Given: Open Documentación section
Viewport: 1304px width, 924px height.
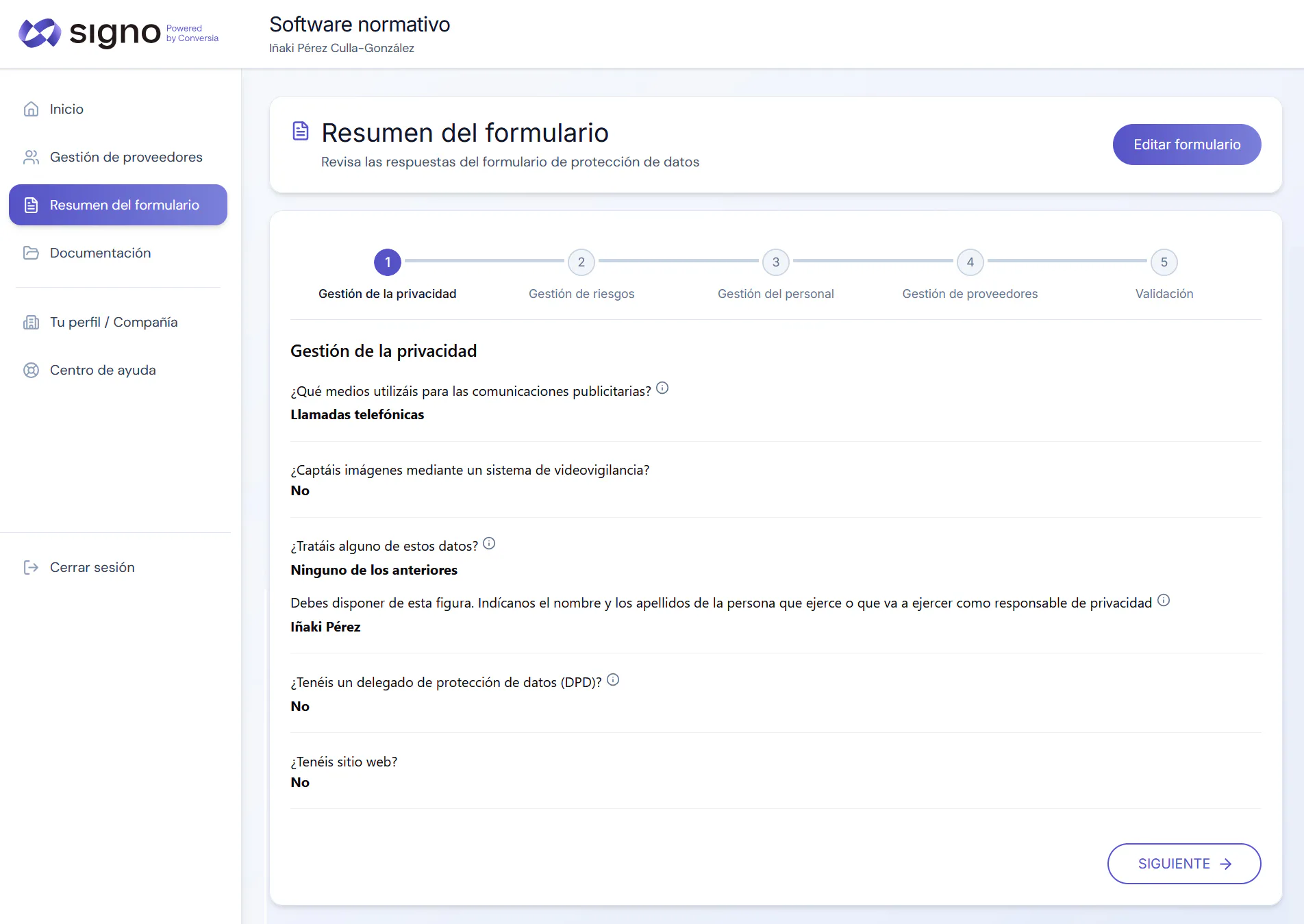Looking at the screenshot, I should 118,253.
